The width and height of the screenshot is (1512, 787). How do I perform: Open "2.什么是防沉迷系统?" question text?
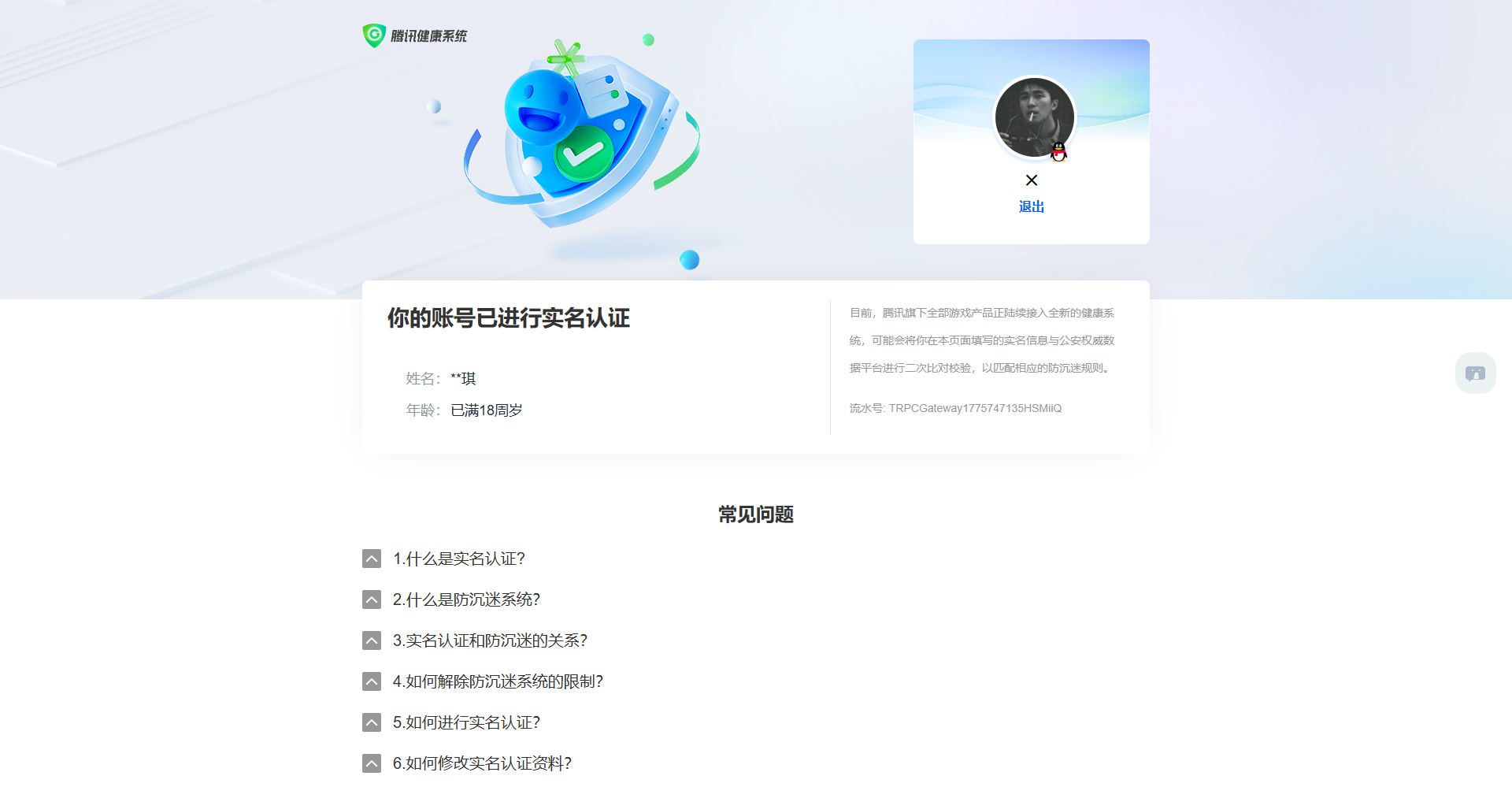pyautogui.click(x=467, y=600)
